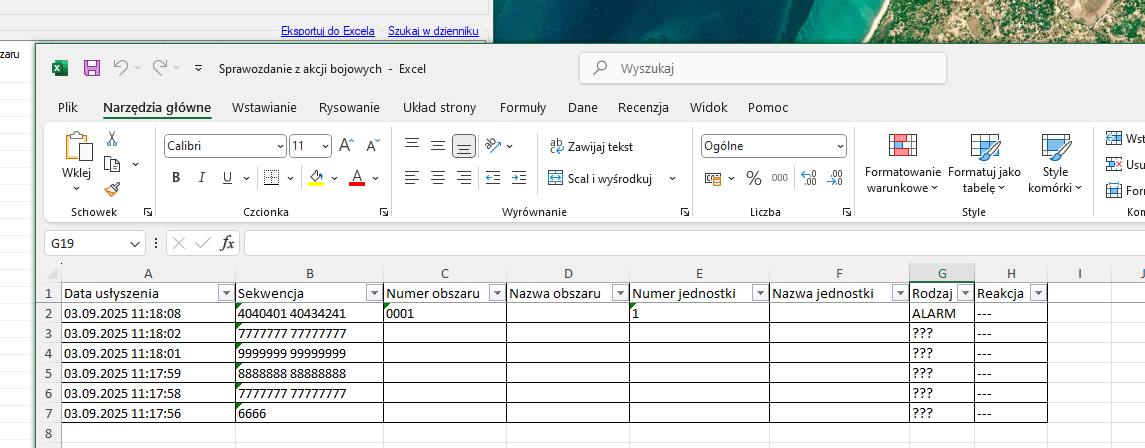Increase font size with larger A icon
This screenshot has width=1145, height=448.
pyautogui.click(x=346, y=146)
